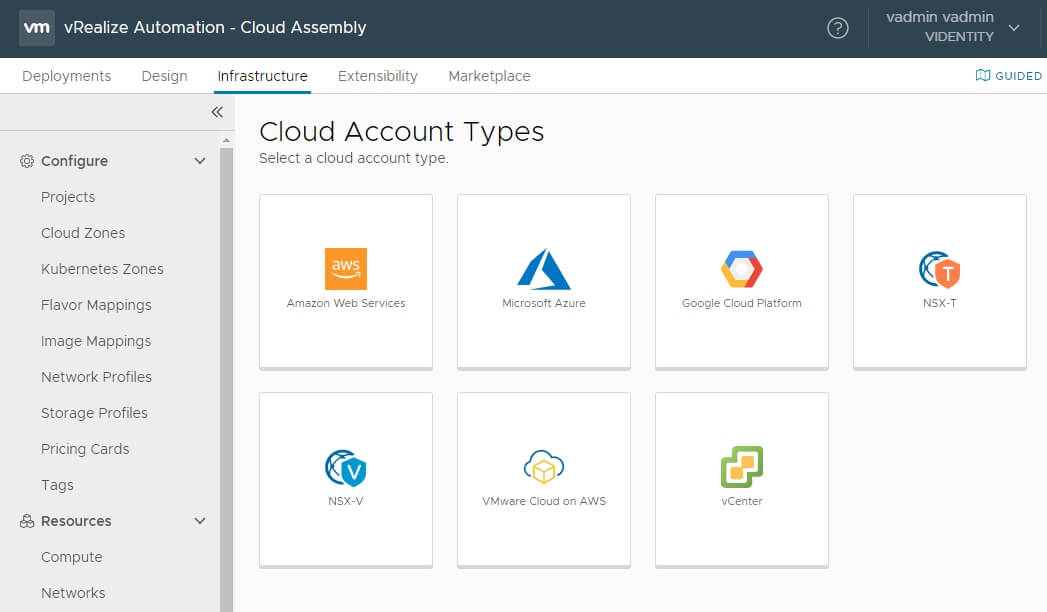Select the Amazon Web Services icon

pyautogui.click(x=346, y=269)
